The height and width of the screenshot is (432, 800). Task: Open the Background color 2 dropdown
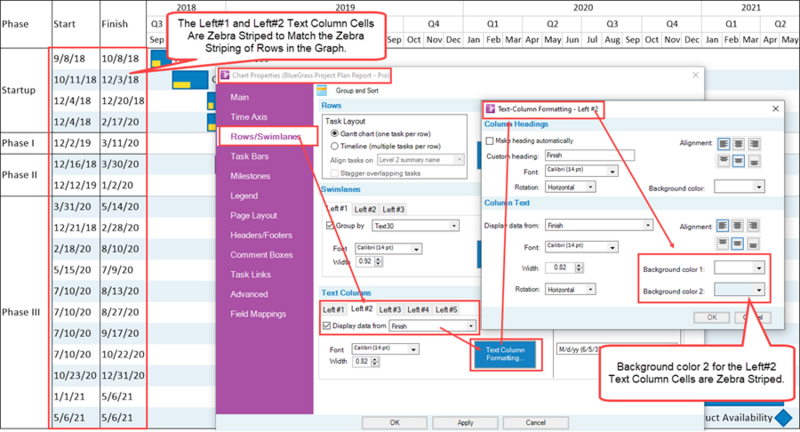739,290
